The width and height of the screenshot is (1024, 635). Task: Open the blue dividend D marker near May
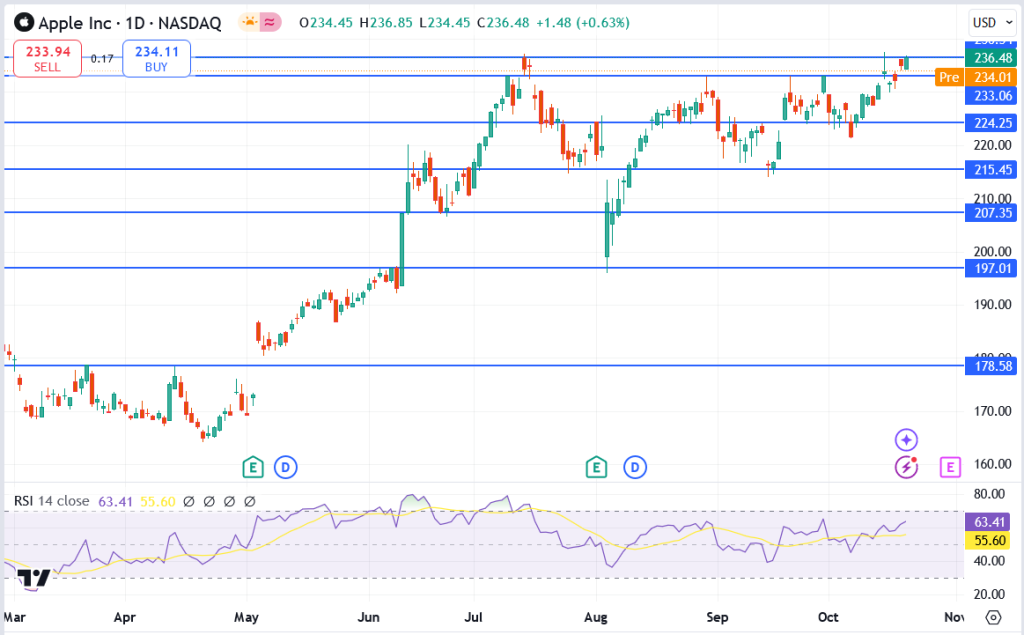click(x=285, y=467)
